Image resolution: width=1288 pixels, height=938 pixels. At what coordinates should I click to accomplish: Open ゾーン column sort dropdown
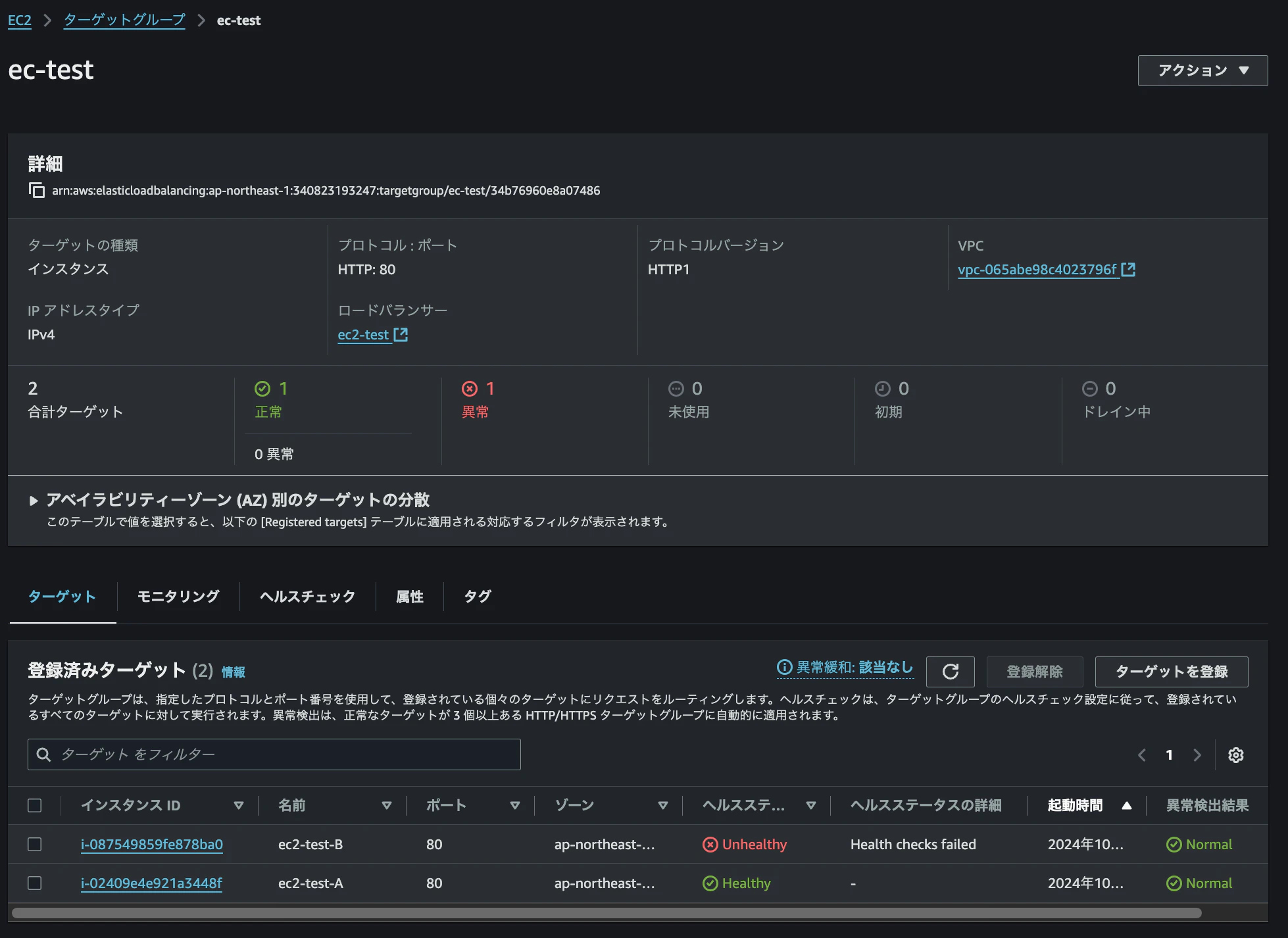(x=663, y=806)
